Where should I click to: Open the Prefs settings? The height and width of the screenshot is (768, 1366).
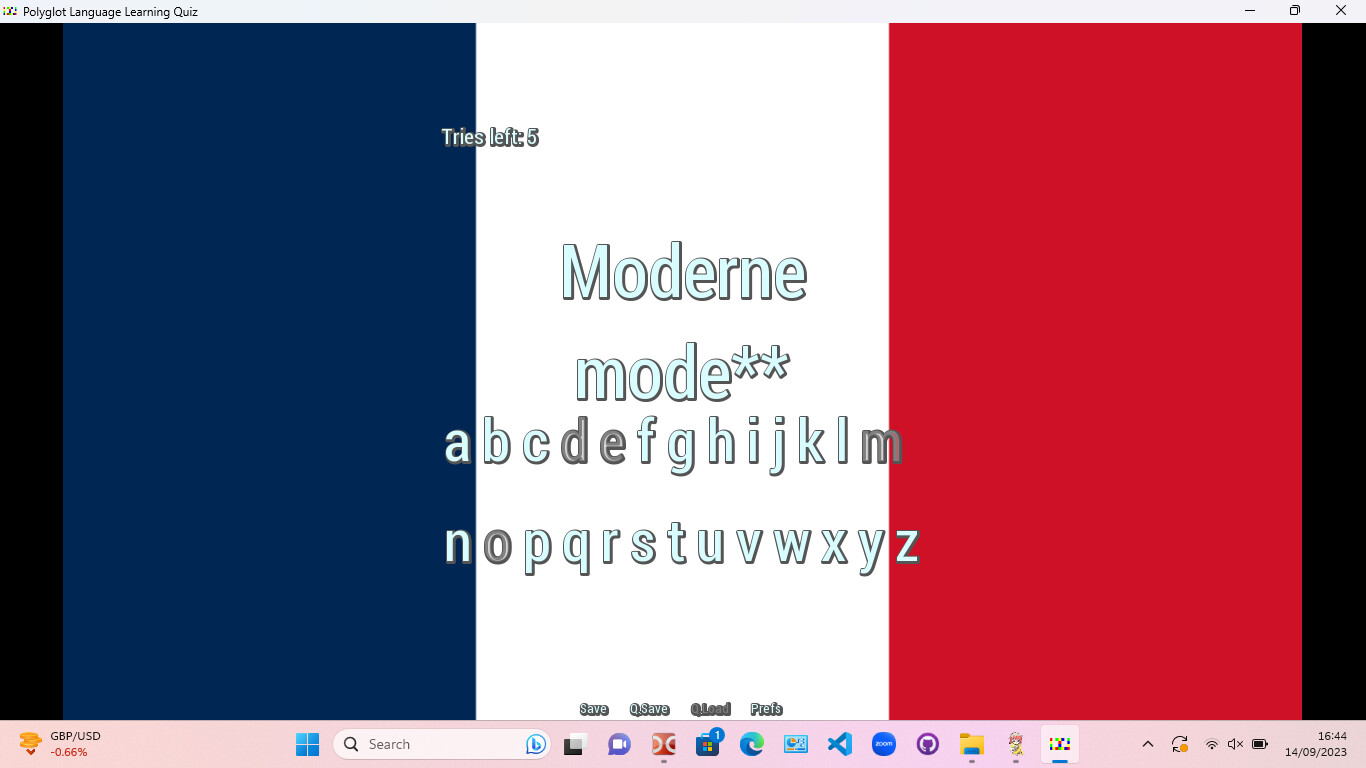[766, 708]
